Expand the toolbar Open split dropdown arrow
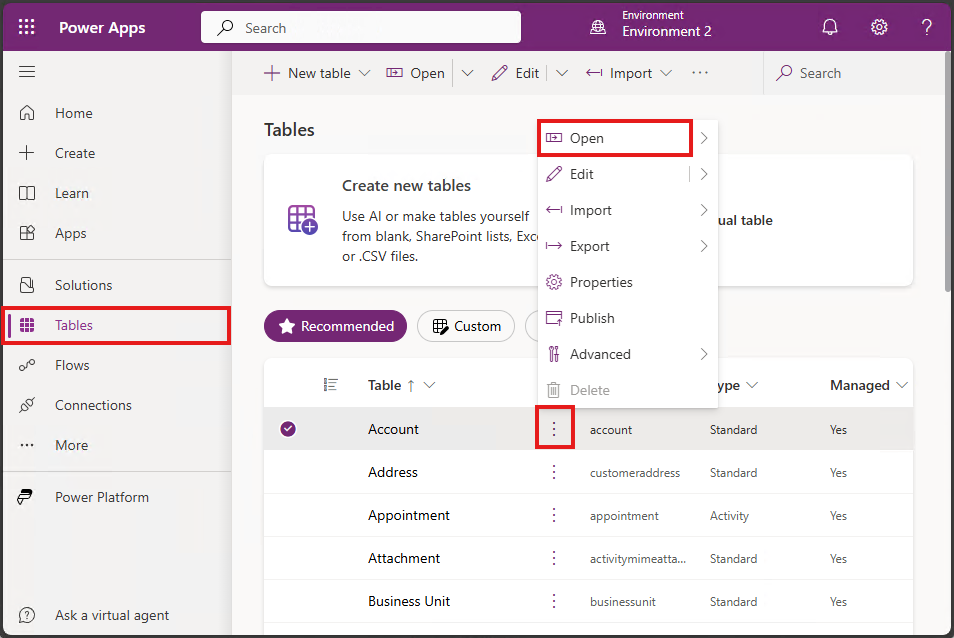Viewport: 954px width, 638px height. click(x=467, y=74)
